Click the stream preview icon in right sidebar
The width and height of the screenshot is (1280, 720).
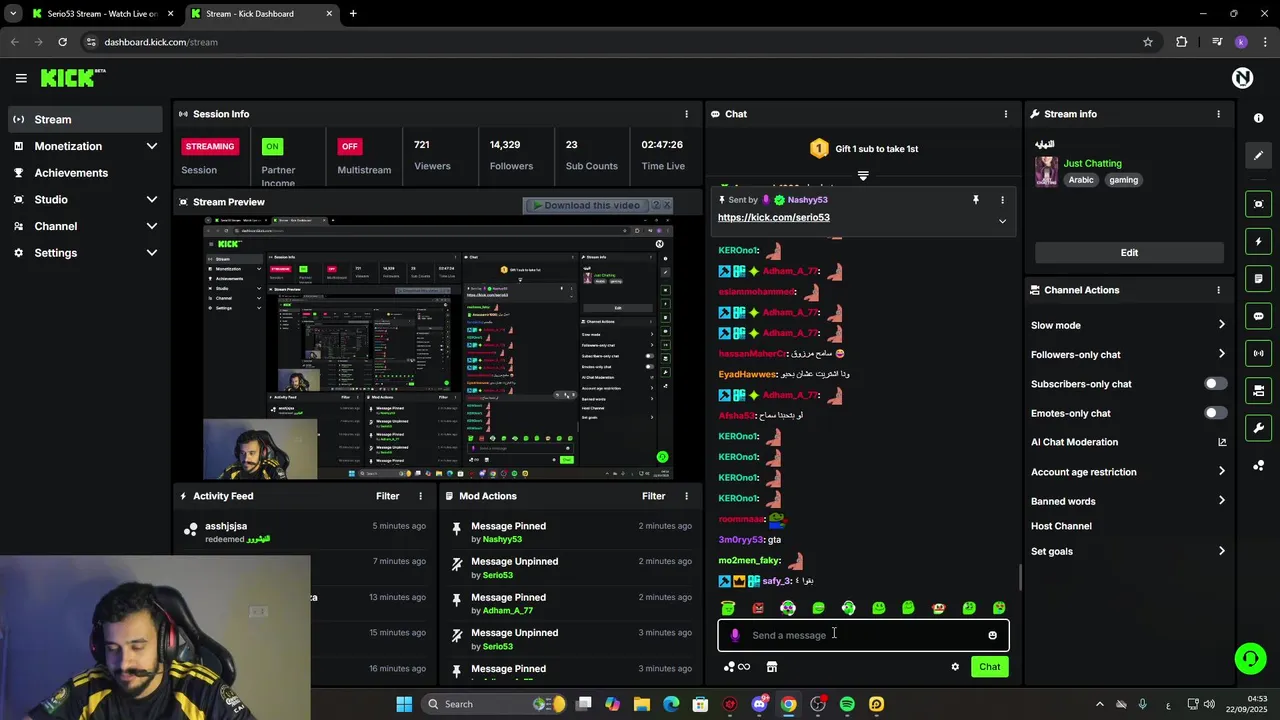point(1258,204)
